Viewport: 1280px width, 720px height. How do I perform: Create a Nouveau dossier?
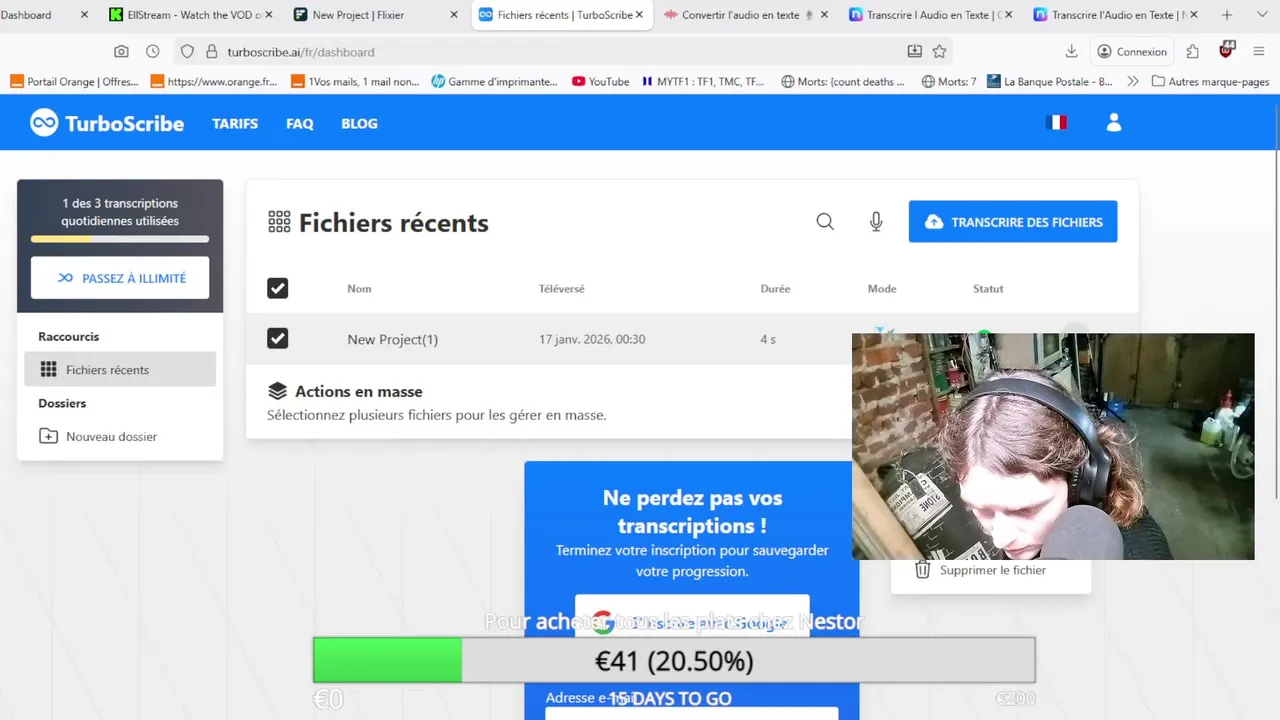click(x=98, y=436)
